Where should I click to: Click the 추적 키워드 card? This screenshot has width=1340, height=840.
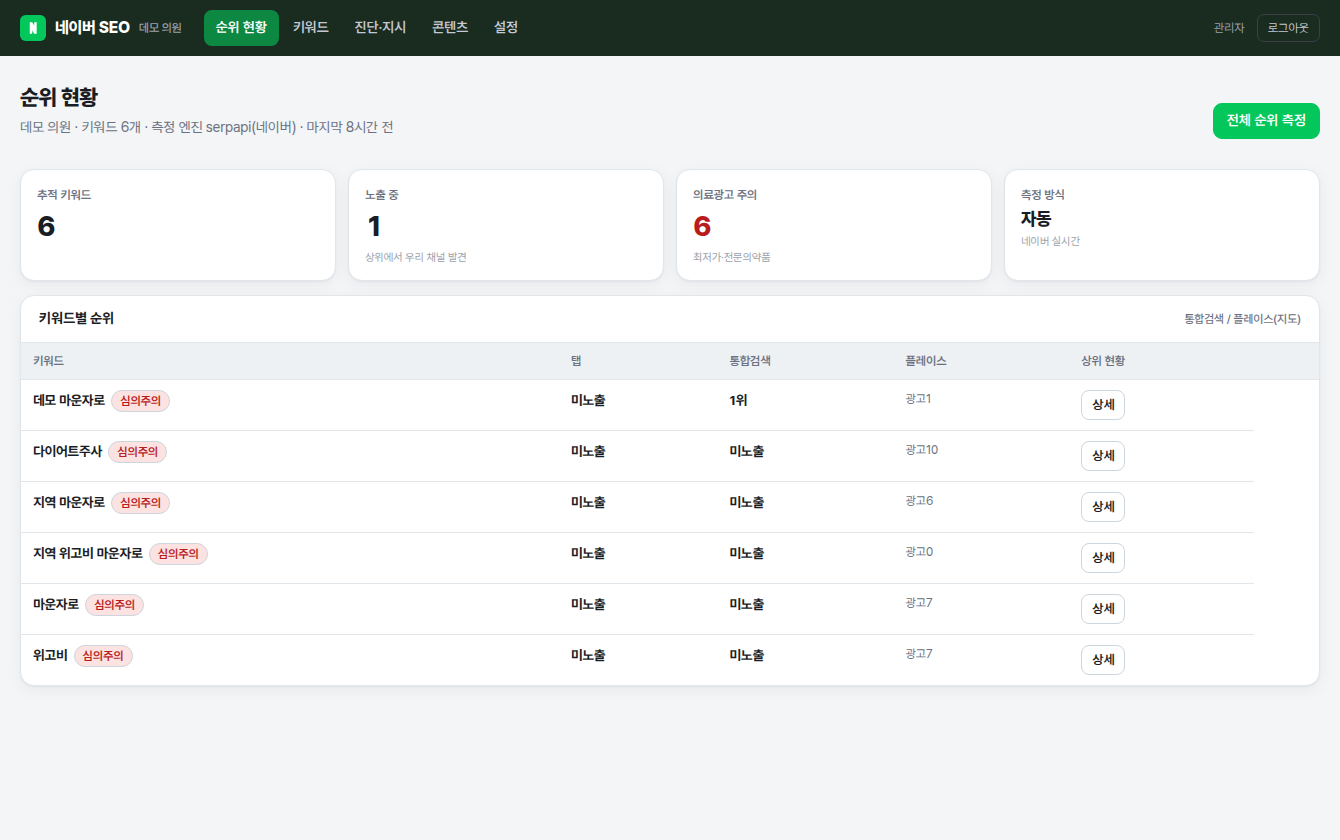coord(178,225)
